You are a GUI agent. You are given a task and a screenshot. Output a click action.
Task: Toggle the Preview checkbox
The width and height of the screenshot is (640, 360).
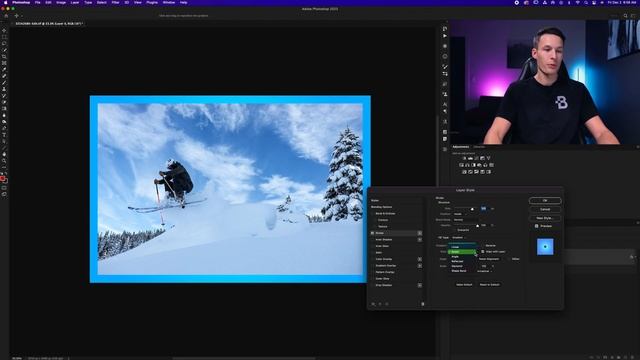(x=536, y=226)
